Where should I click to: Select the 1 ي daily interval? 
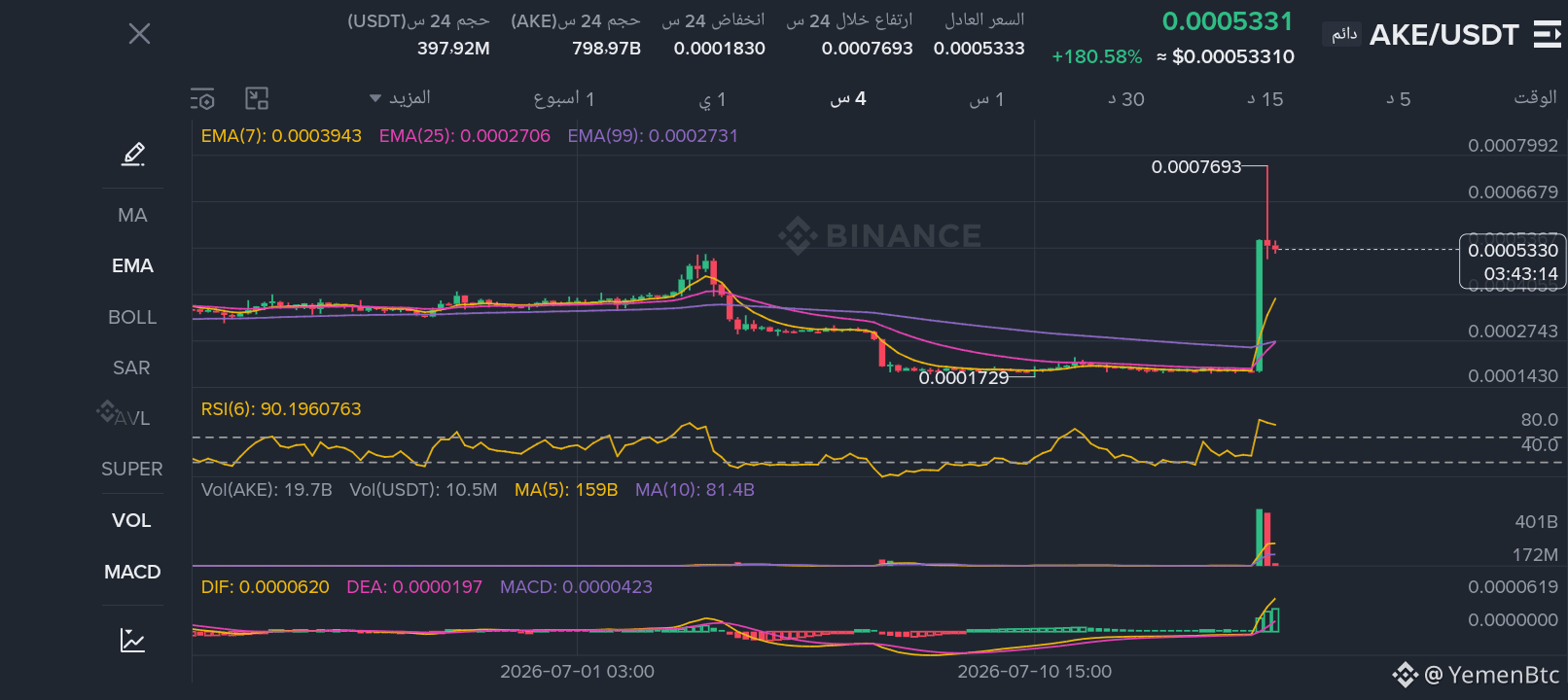712,99
